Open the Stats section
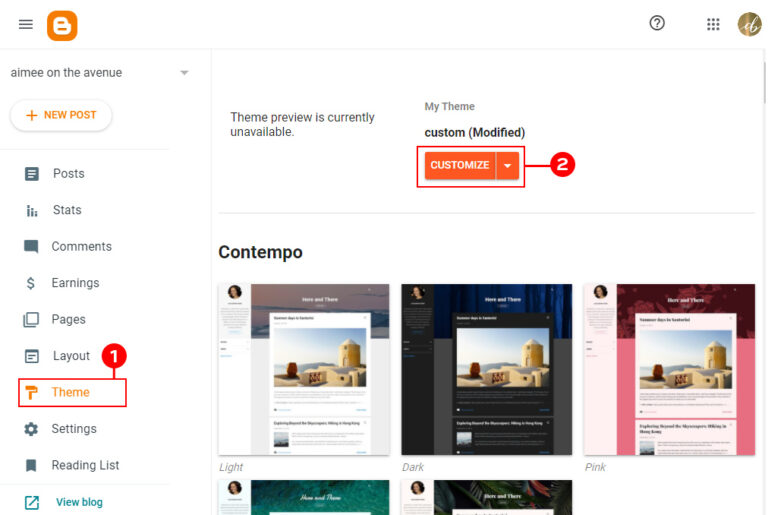768x515 pixels. click(67, 210)
